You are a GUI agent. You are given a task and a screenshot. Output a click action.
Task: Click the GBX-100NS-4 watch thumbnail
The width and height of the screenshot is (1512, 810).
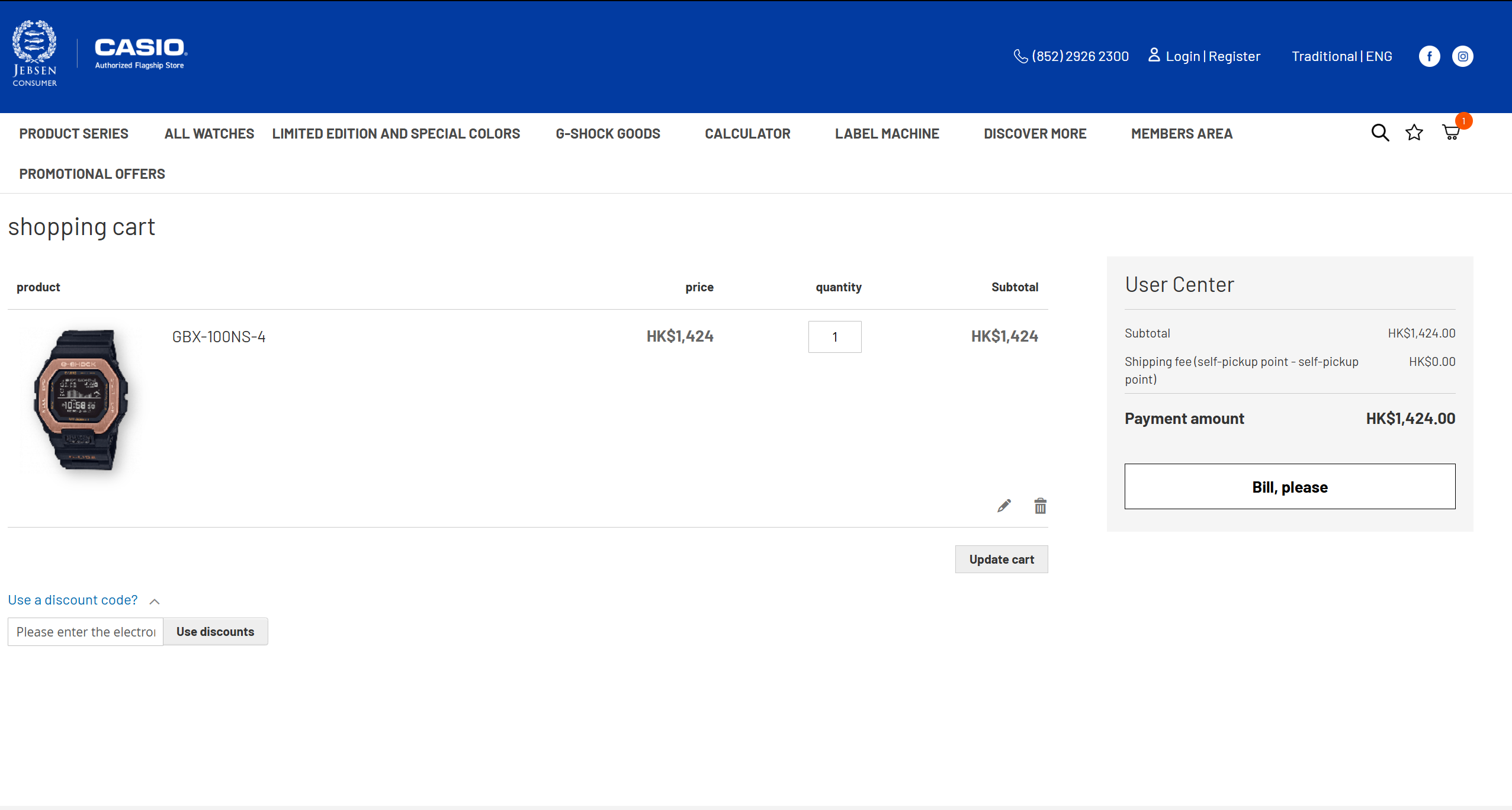81,400
